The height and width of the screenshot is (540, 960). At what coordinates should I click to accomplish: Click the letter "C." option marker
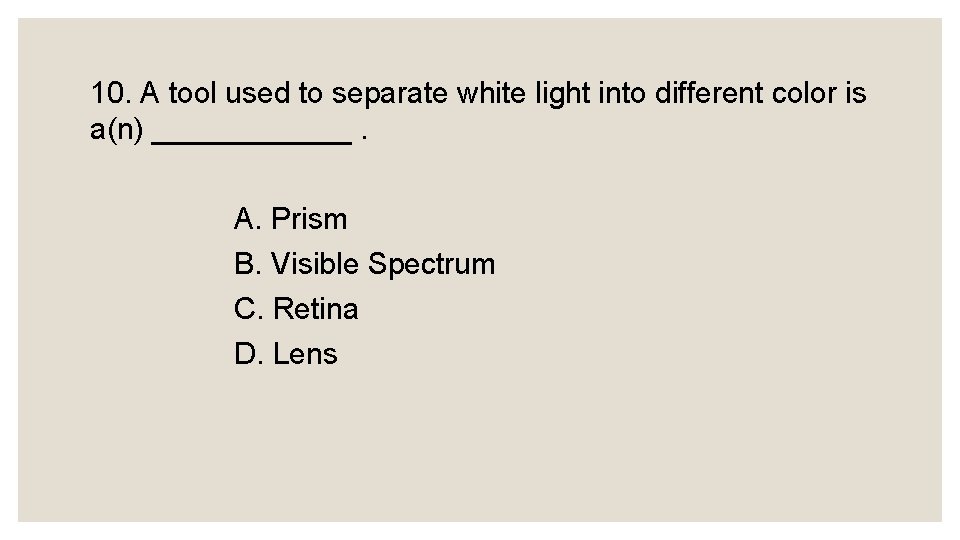[x=249, y=309]
